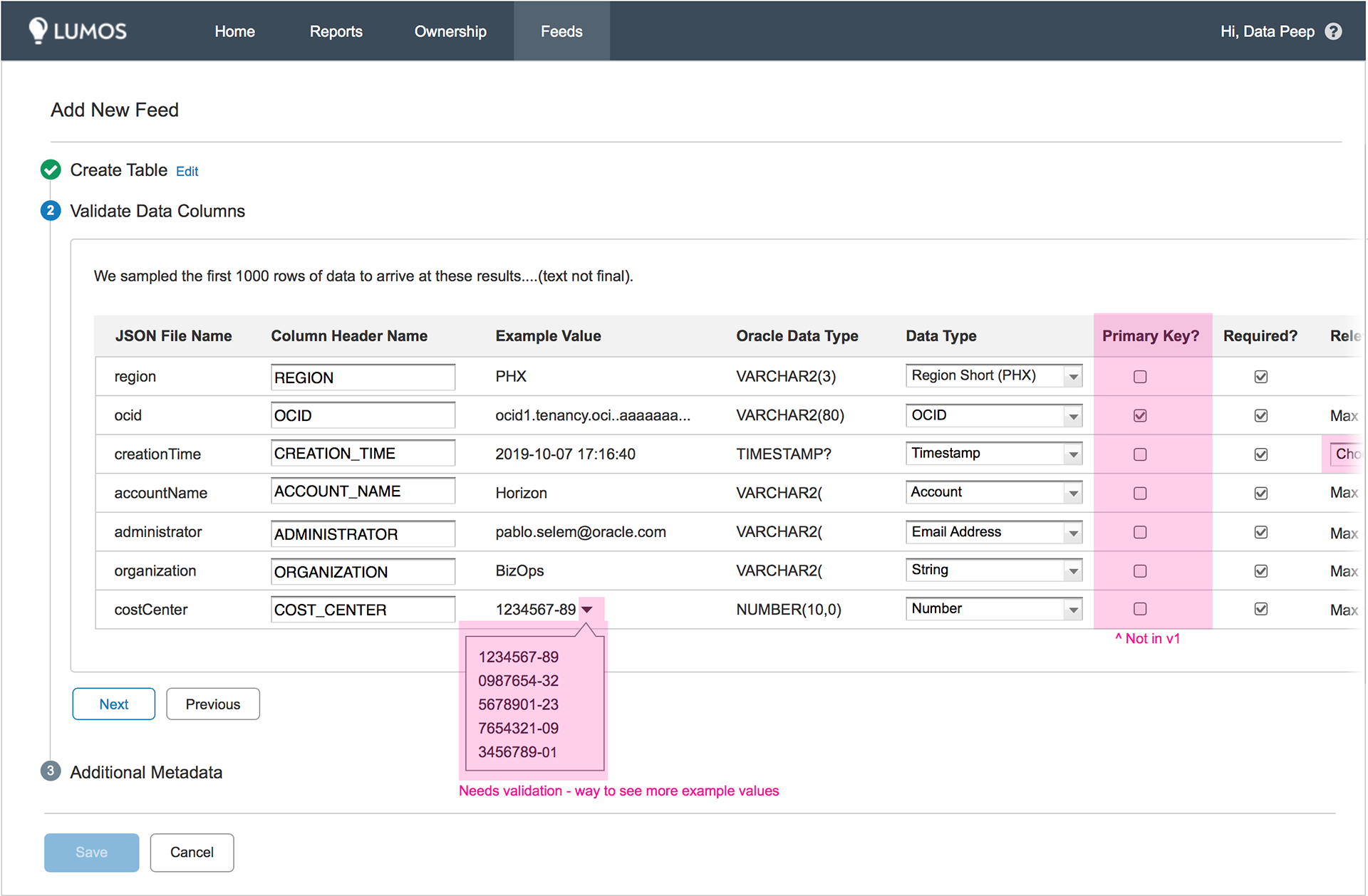The width and height of the screenshot is (1368, 896).
Task: Select example value 3456789-01 in popup
Action: pos(518,752)
